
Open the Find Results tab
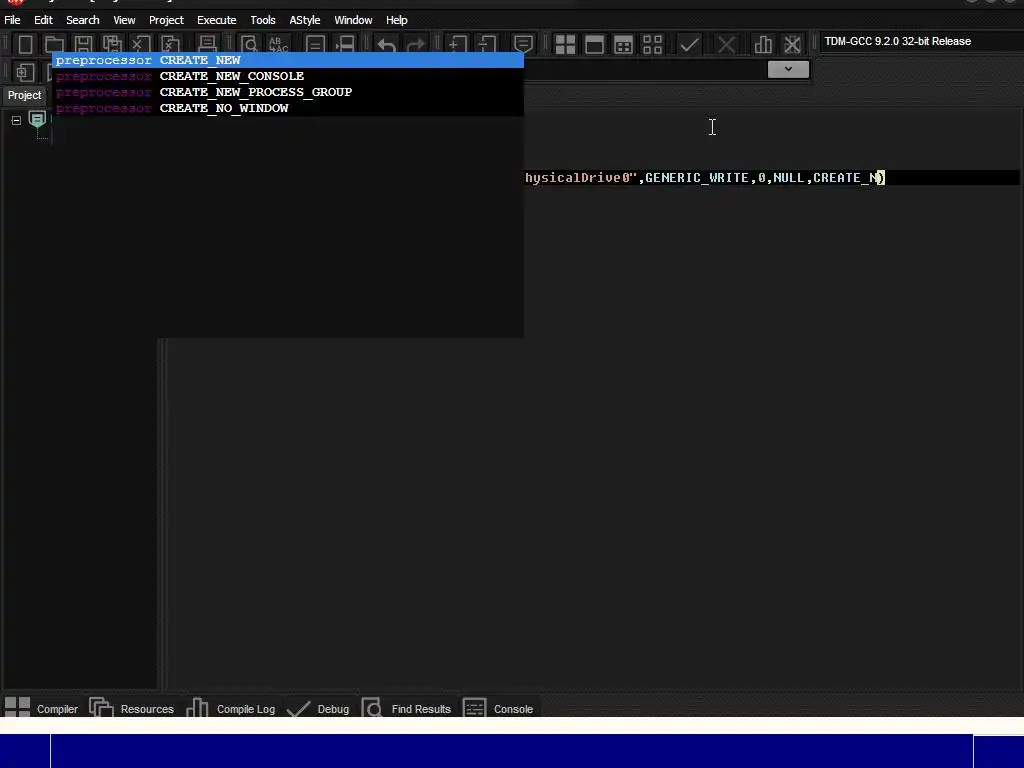[x=406, y=709]
